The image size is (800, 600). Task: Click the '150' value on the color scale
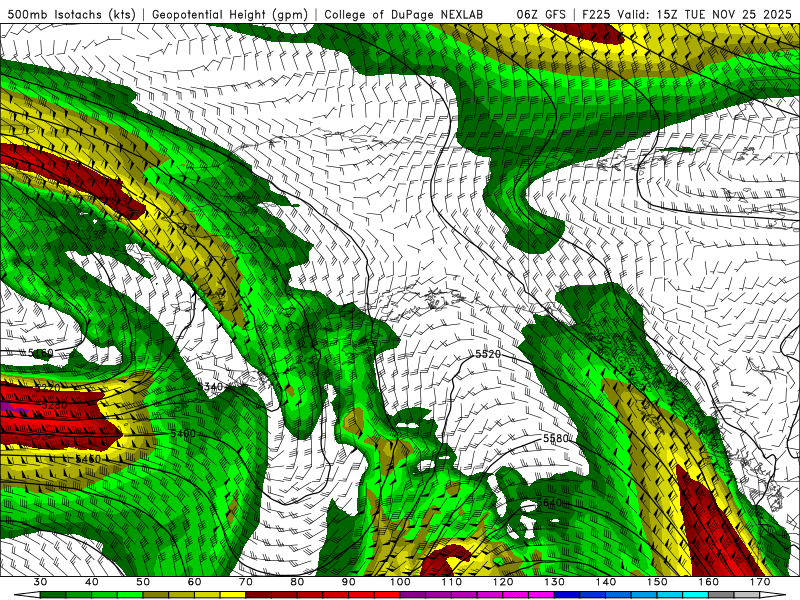[657, 582]
